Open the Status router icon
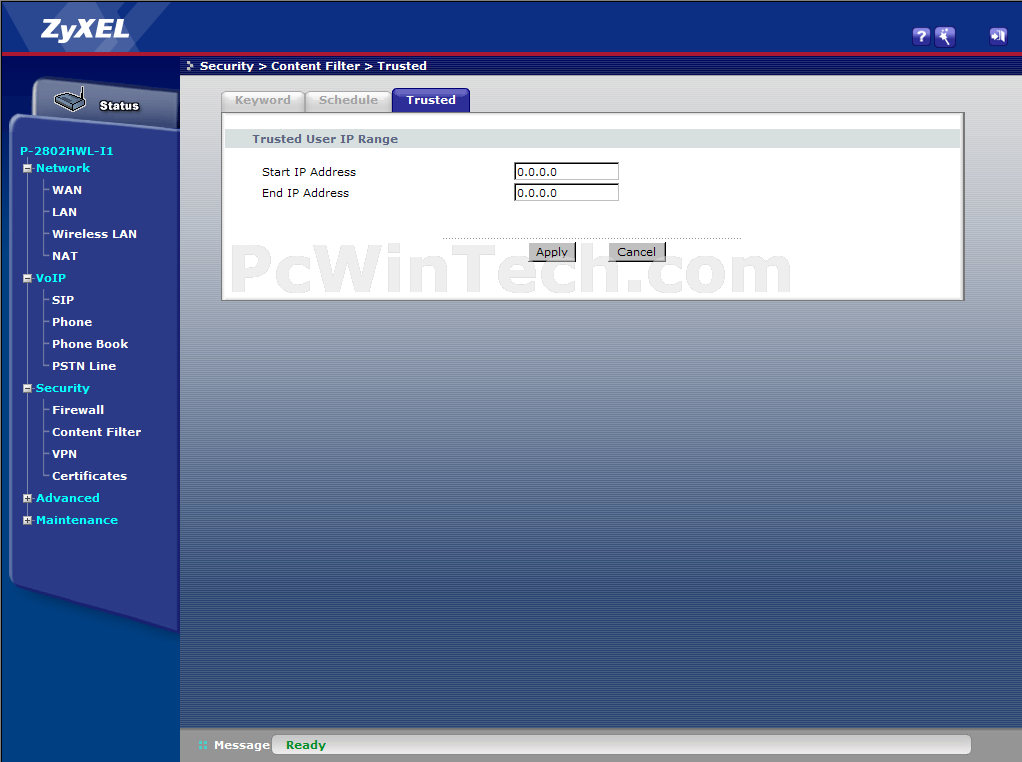This screenshot has width=1022, height=762. (x=70, y=100)
